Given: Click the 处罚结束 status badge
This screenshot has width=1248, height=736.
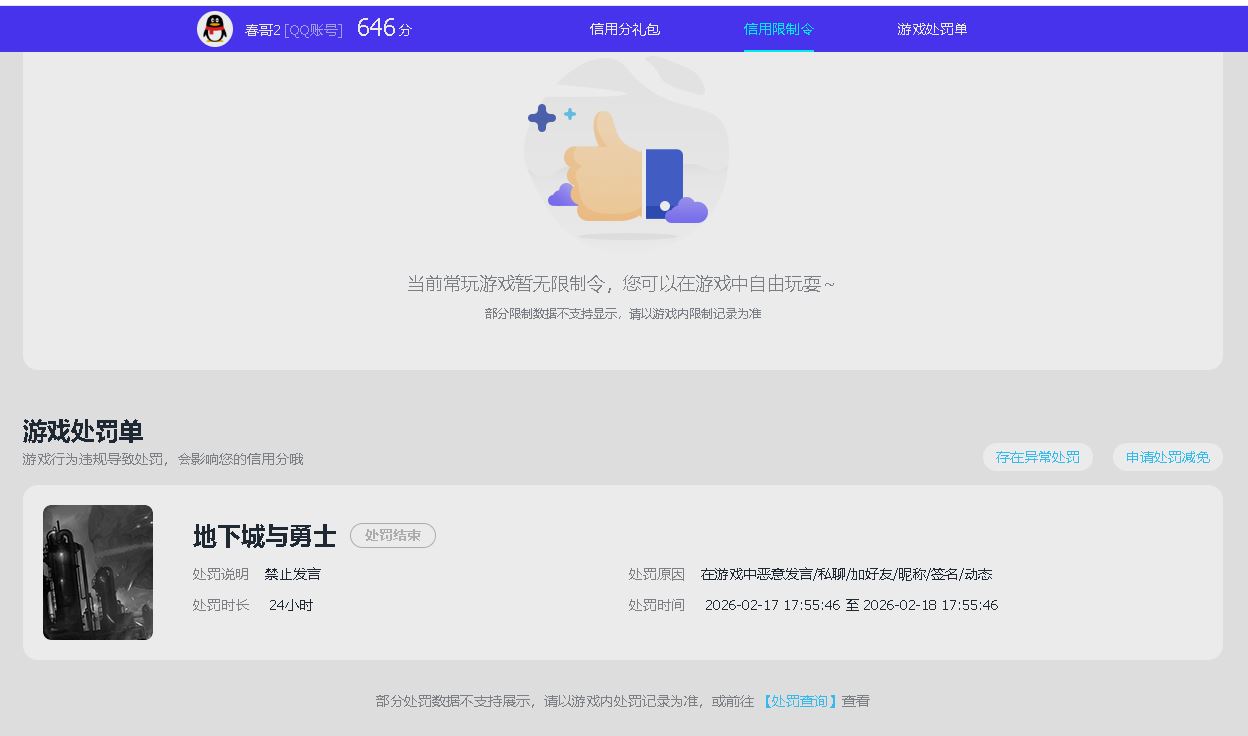Looking at the screenshot, I should click(392, 535).
